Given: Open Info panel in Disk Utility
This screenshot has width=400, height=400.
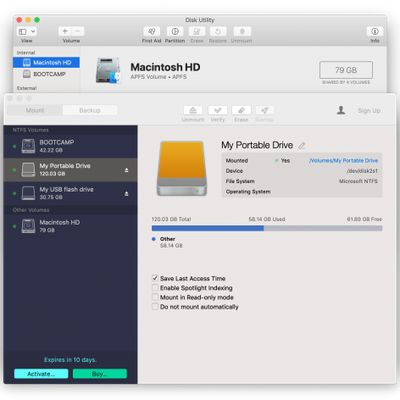Looking at the screenshot, I should [x=375, y=32].
